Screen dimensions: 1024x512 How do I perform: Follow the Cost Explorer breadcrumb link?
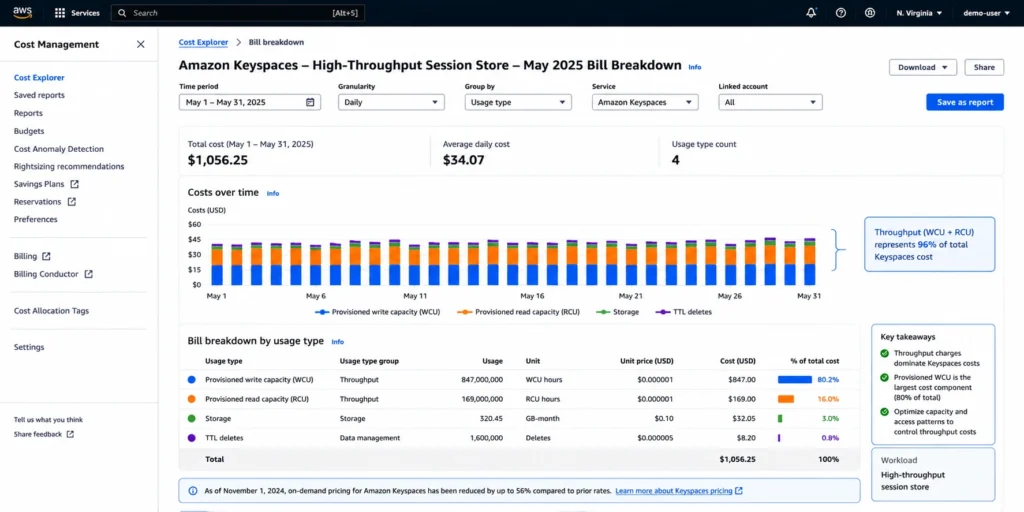(203, 42)
